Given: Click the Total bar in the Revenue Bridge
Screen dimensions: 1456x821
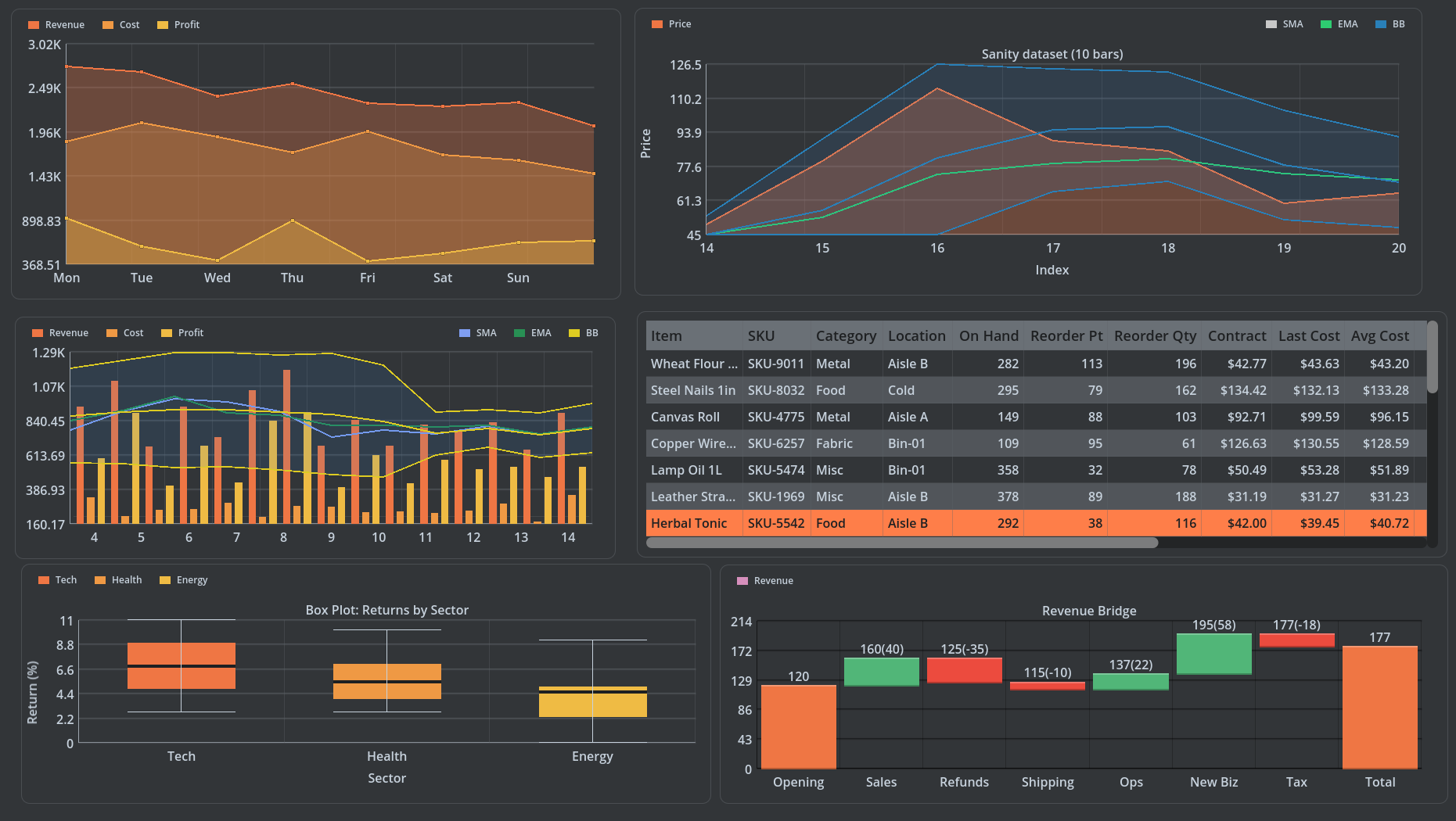Looking at the screenshot, I should pos(1379,707).
